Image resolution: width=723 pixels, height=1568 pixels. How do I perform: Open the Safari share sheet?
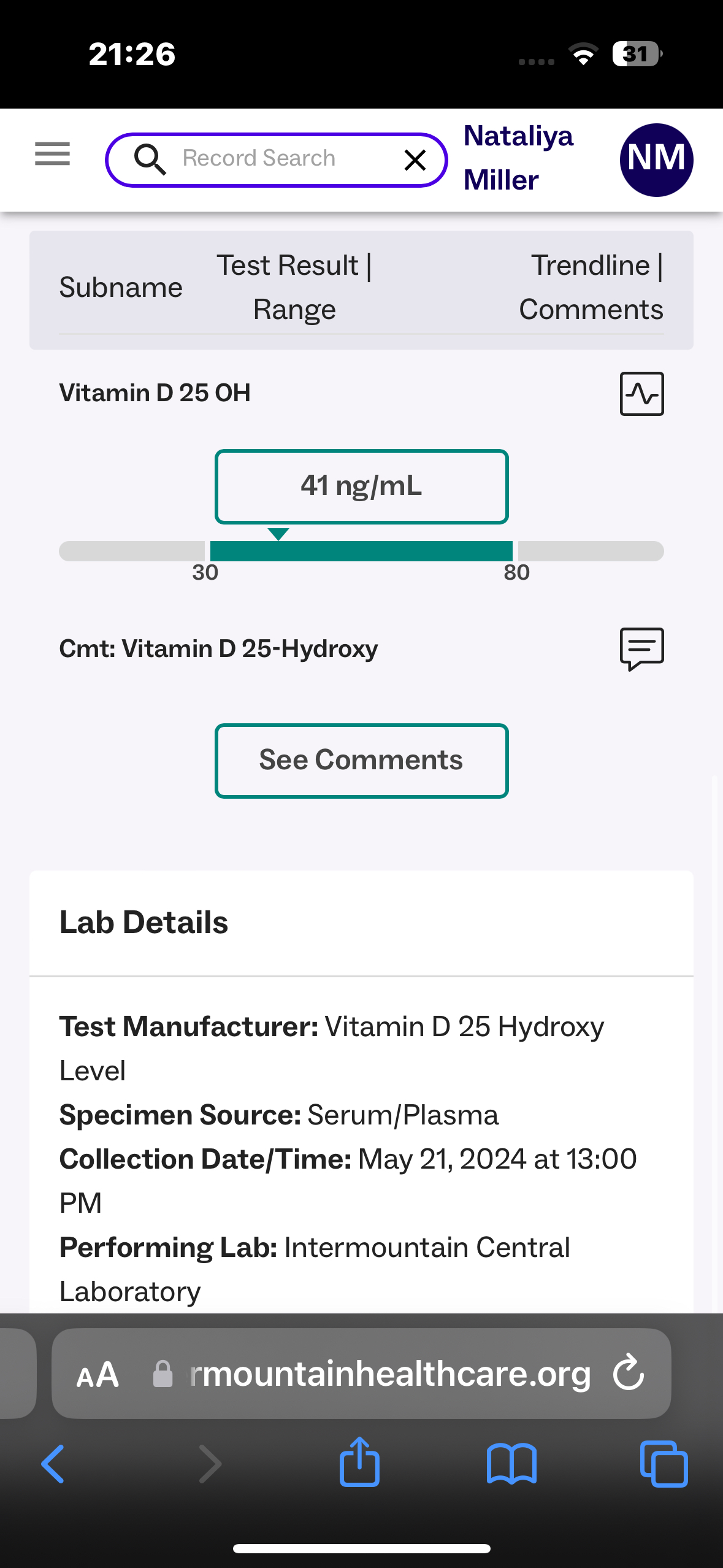359,1462
